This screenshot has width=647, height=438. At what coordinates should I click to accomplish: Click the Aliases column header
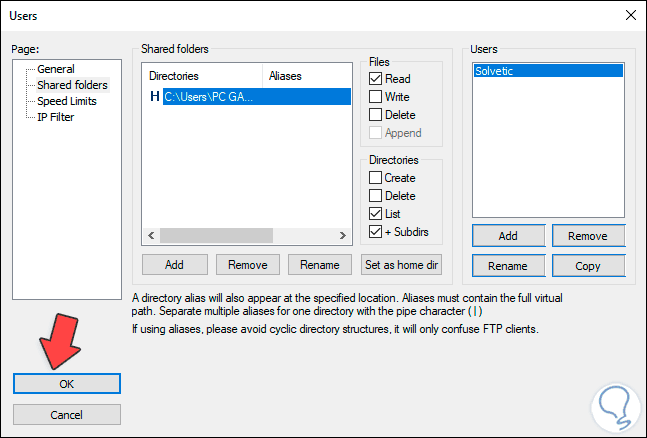point(307,76)
